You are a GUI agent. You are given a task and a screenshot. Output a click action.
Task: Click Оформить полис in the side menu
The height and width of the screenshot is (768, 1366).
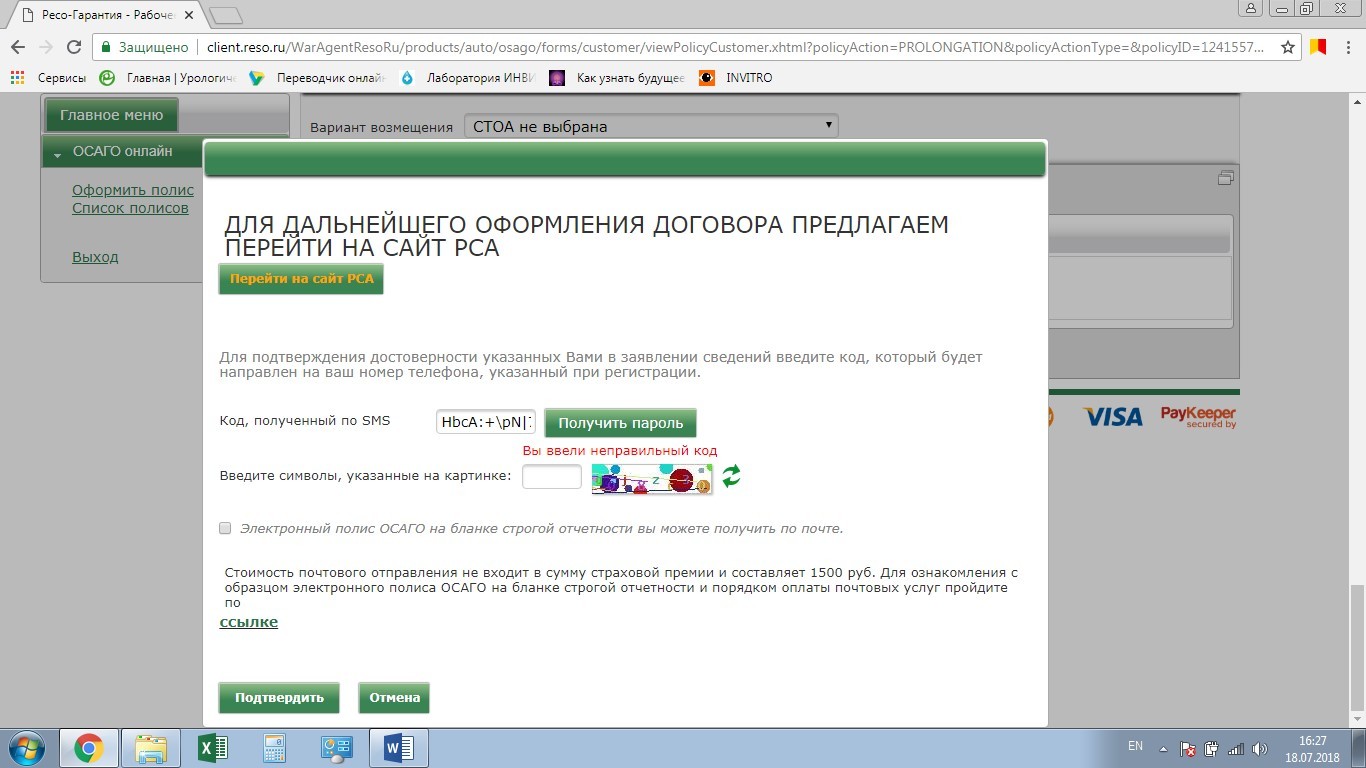pyautogui.click(x=133, y=190)
